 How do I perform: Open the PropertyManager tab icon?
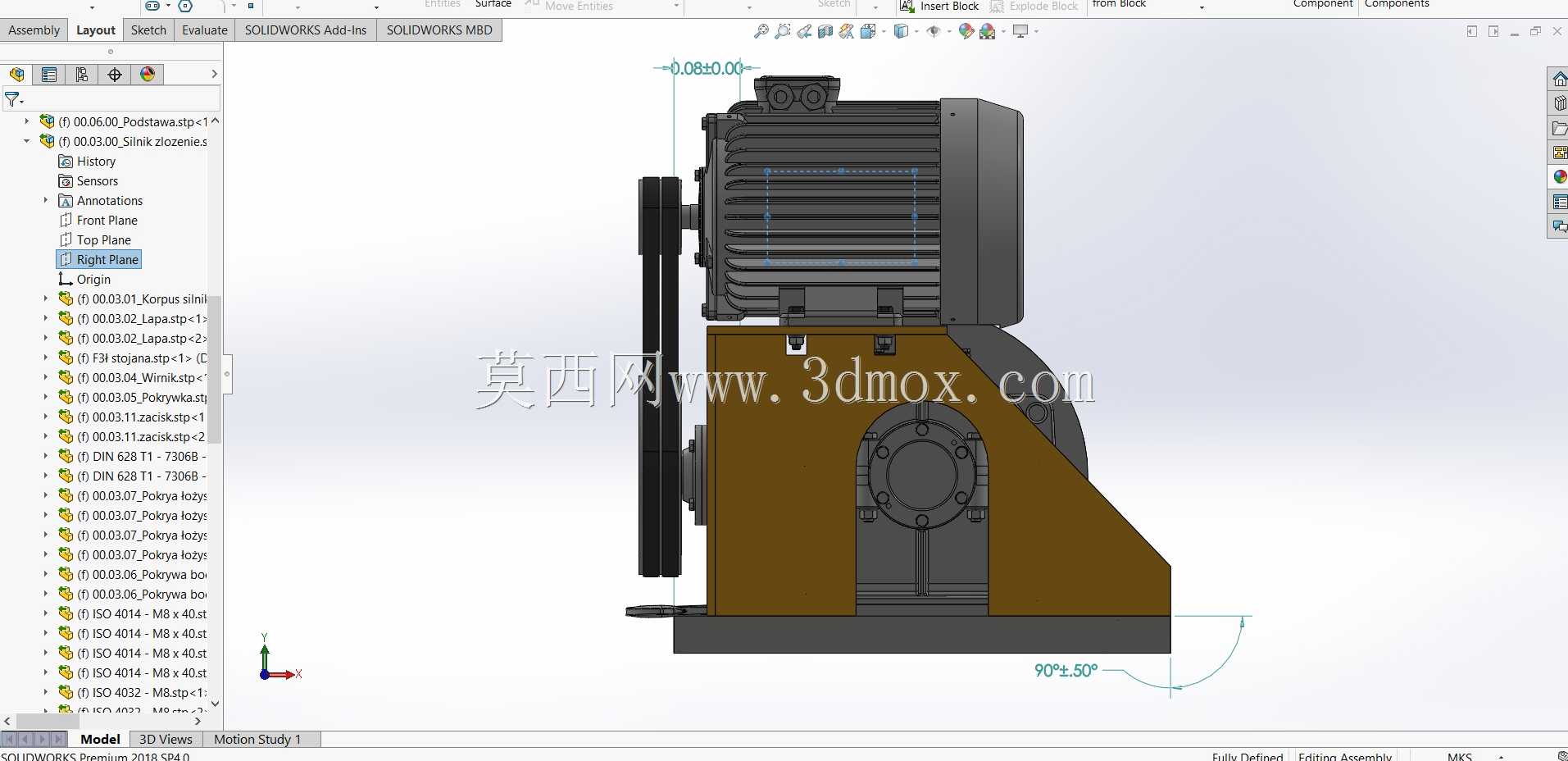pos(49,75)
